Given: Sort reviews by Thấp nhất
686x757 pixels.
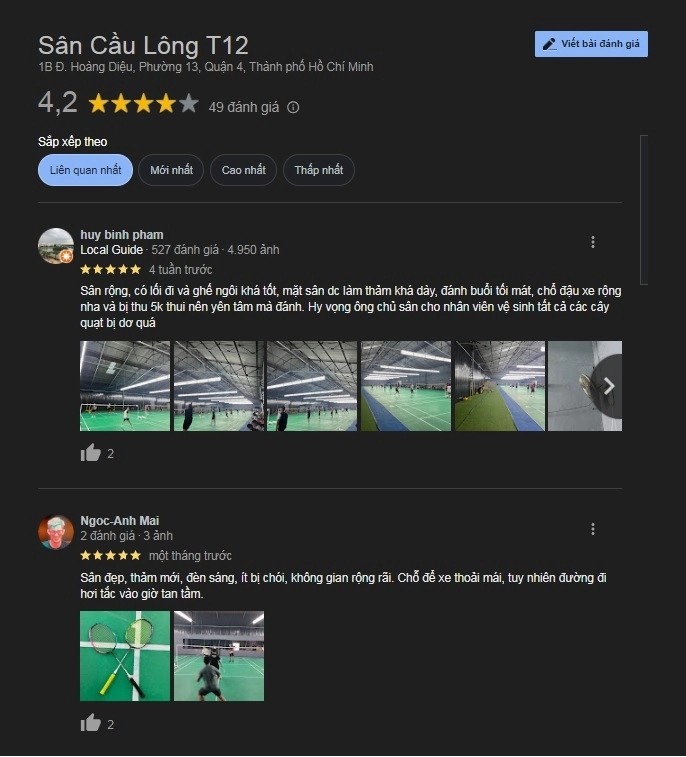Looking at the screenshot, I should click(319, 170).
